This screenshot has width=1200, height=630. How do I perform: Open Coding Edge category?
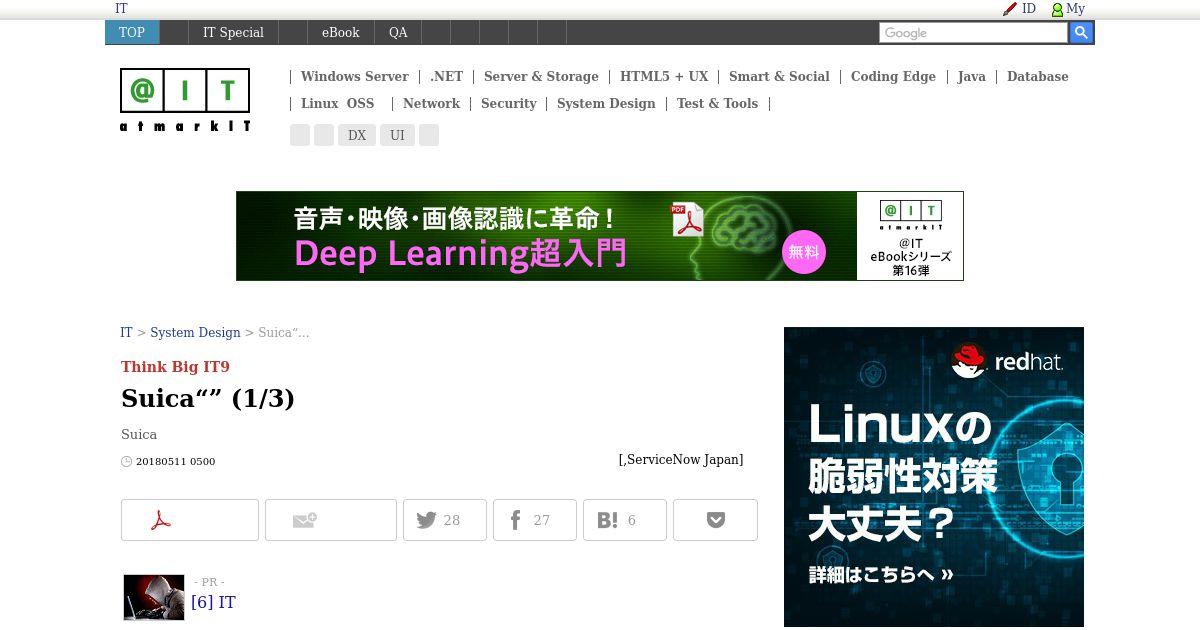(893, 77)
